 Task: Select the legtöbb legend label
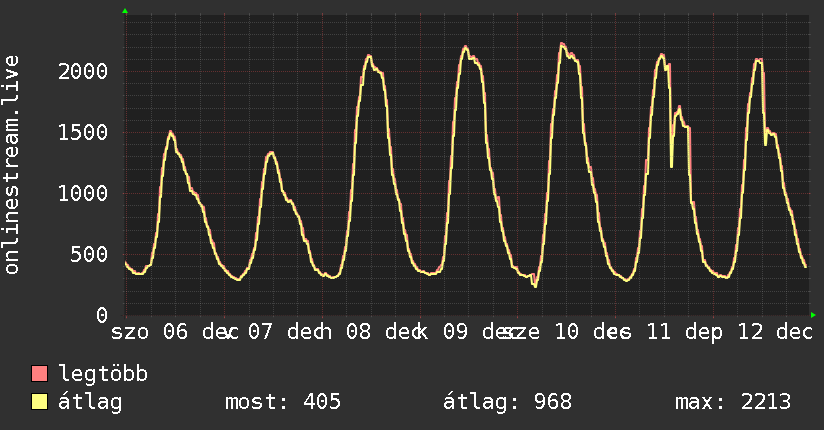[104, 375]
